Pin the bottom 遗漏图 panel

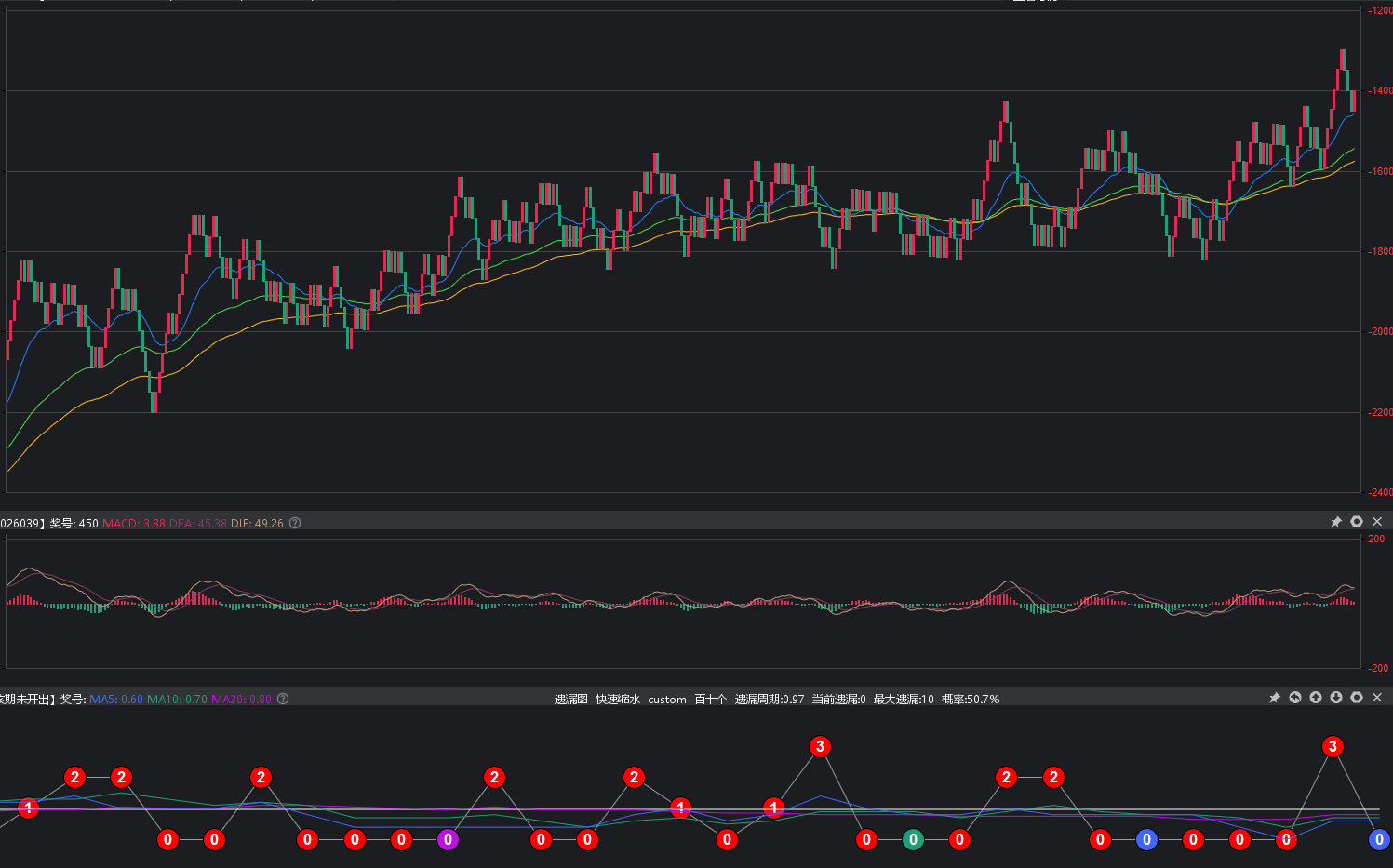[x=1275, y=698]
